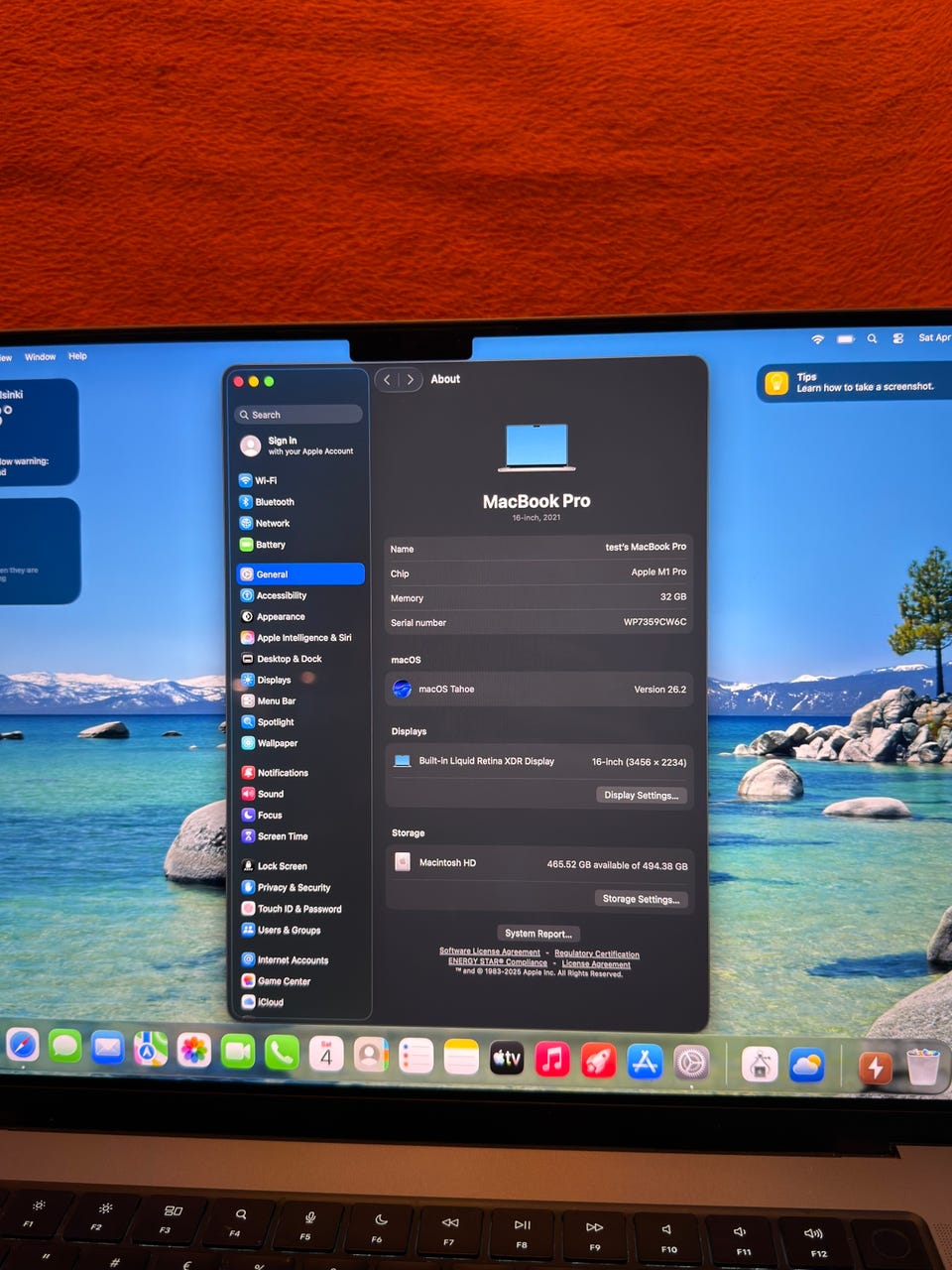Open Spotlight from the menu bar magnifier
This screenshot has height=1270, width=952.
click(872, 338)
